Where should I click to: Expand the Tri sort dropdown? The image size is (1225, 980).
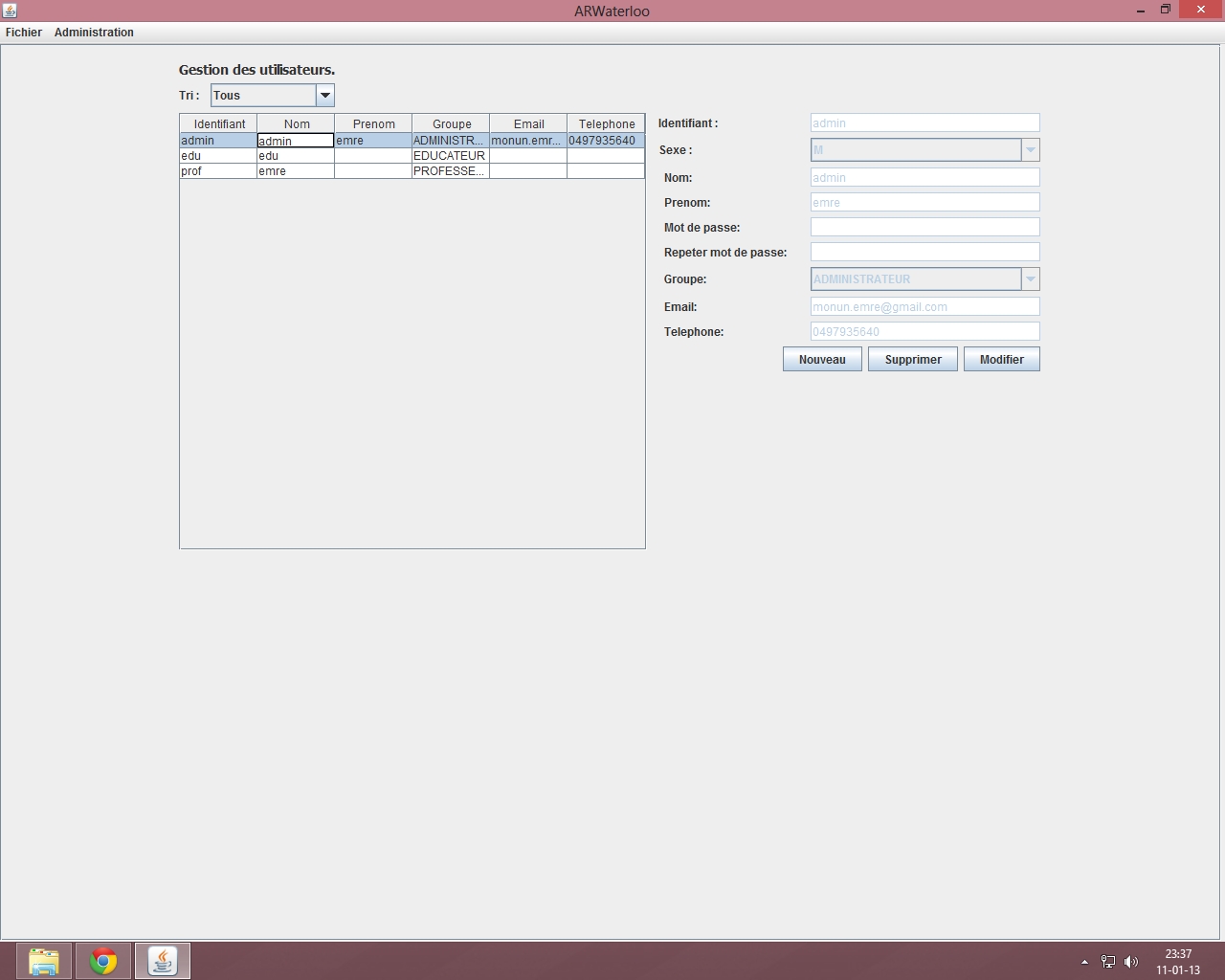click(324, 96)
